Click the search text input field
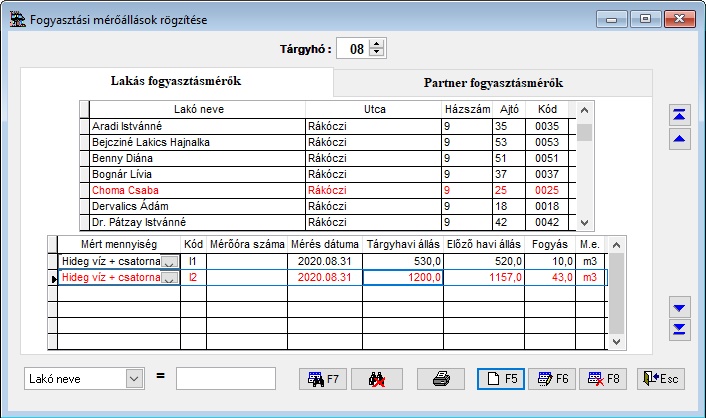Screen dimensions: 706x418 (x=225, y=379)
